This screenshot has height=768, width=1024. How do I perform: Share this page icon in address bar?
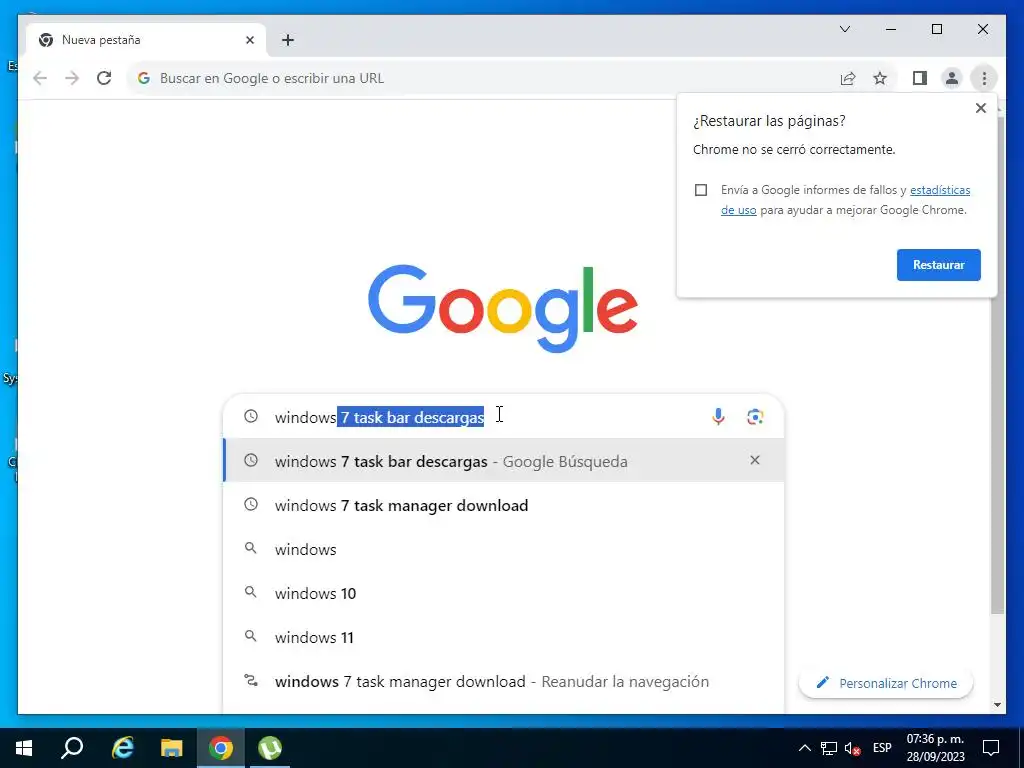pos(848,78)
